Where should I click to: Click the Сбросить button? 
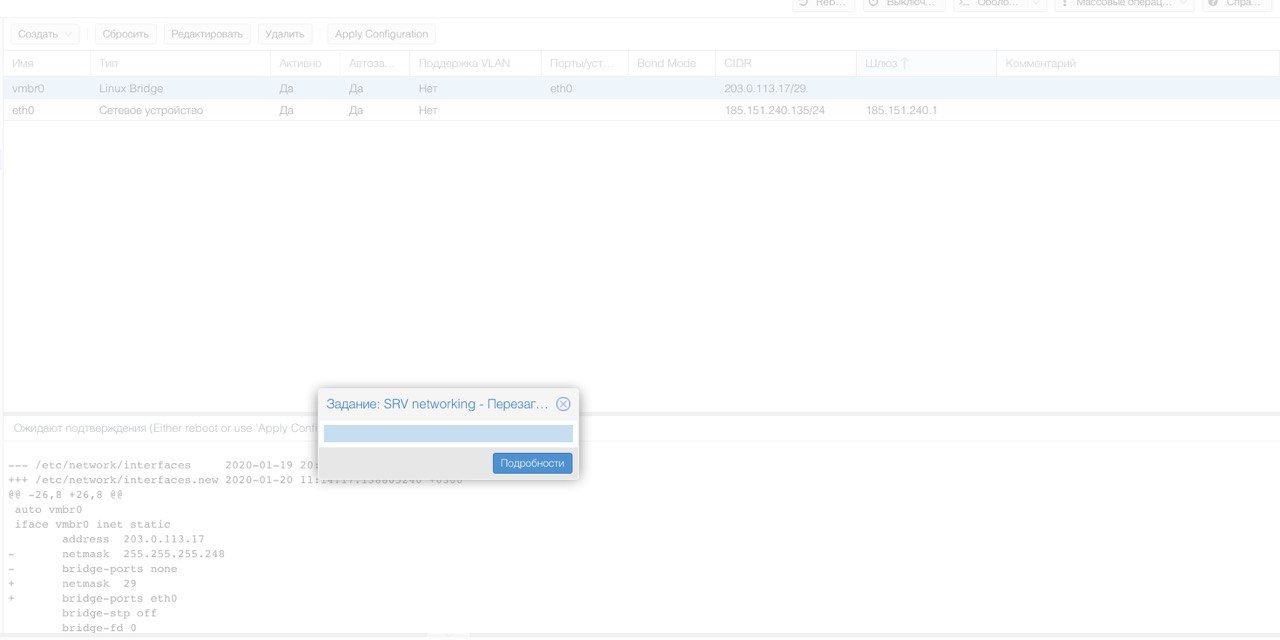[x=125, y=34]
